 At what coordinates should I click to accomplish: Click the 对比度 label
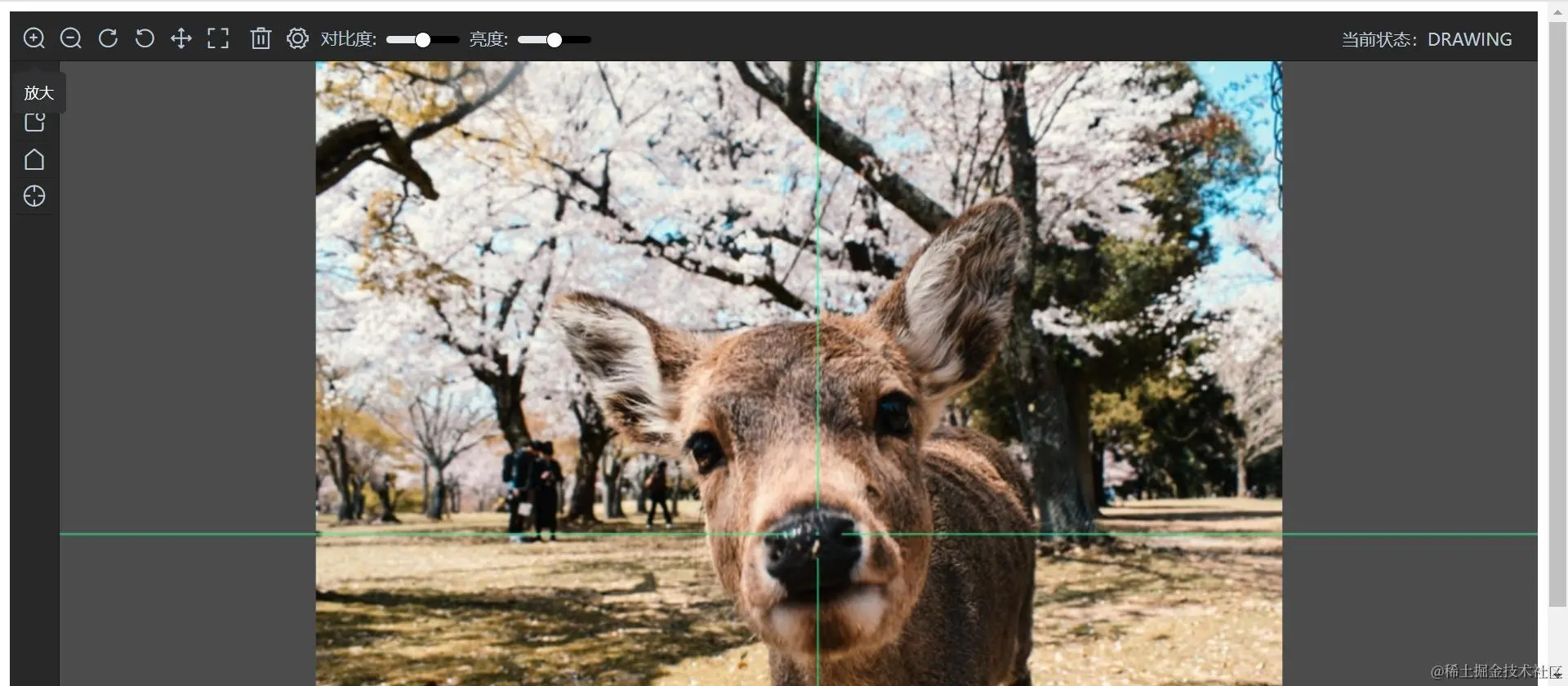349,39
